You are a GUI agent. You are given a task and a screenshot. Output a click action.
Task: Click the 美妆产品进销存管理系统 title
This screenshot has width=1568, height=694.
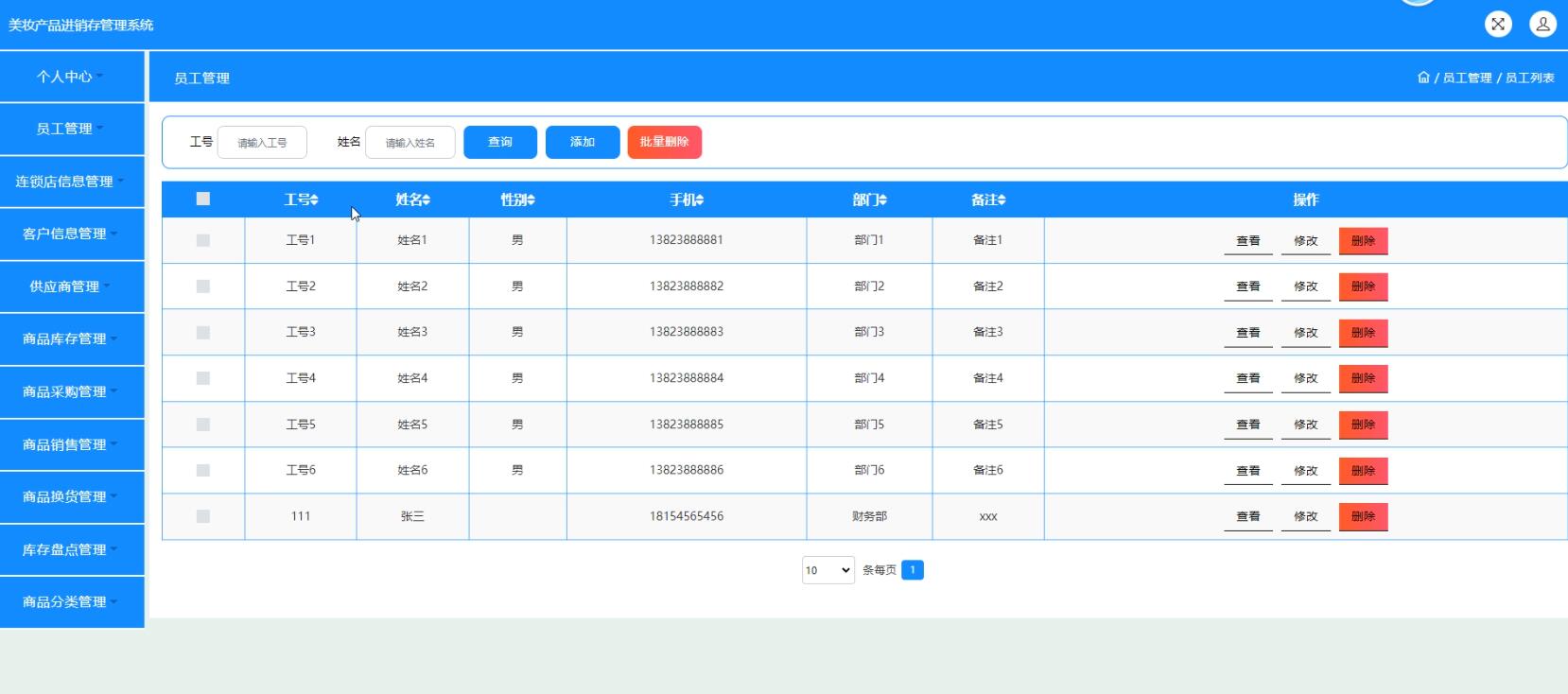(81, 26)
